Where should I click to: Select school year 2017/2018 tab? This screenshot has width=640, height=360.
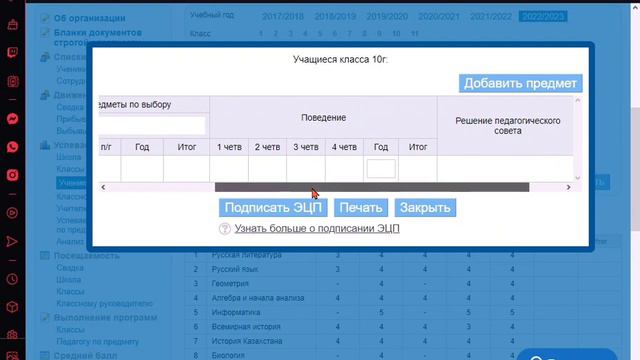pos(282,16)
